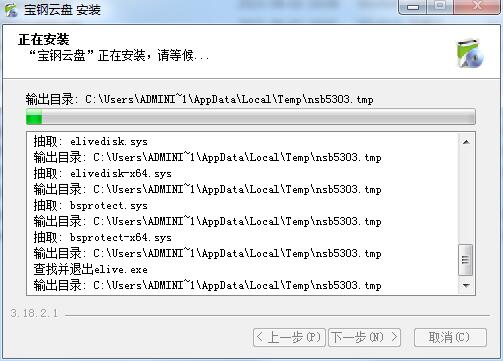Viewport: 503px width, 361px height.
Task: Click the log scrollbar thumb
Action: coord(466,260)
